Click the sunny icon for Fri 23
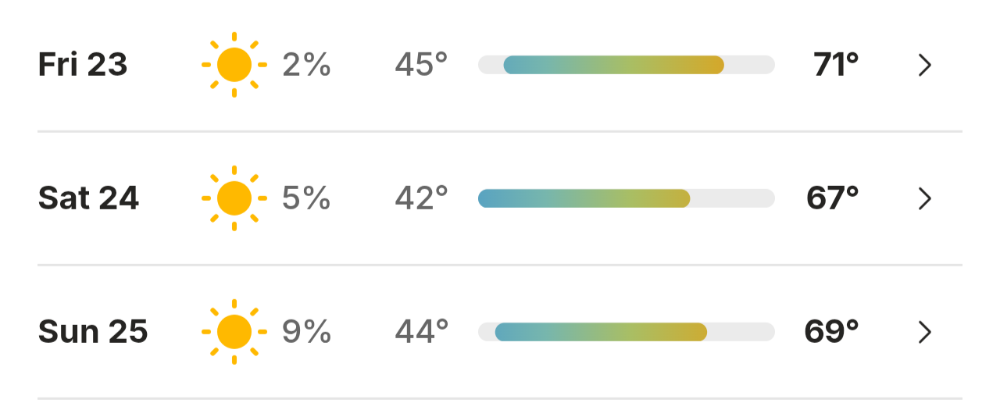Screen dimensions: 1000x403 pyautogui.click(x=234, y=65)
